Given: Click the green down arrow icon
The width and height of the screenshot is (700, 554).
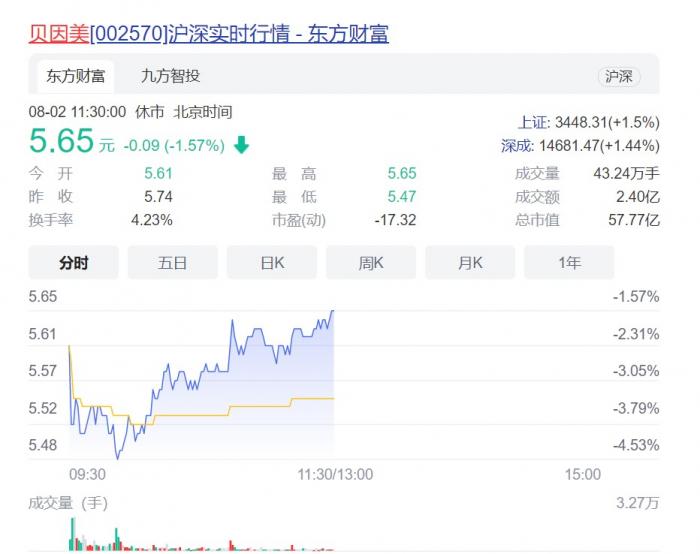Looking at the screenshot, I should point(242,145).
